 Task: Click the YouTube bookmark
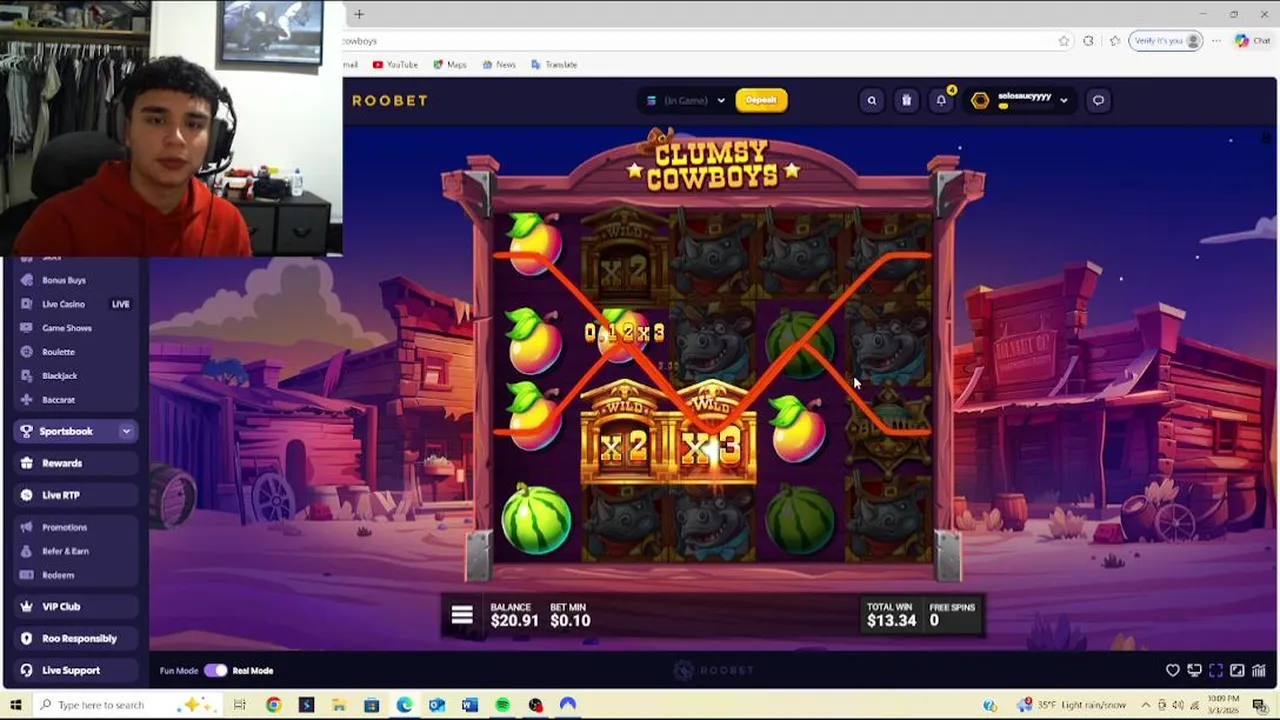click(x=395, y=64)
